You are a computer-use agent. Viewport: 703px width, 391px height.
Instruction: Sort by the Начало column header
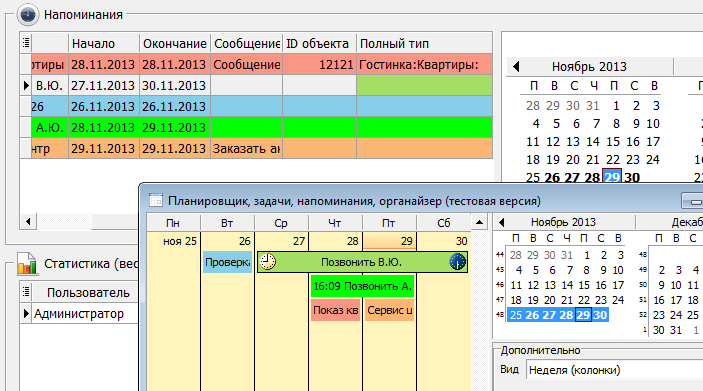tap(104, 43)
